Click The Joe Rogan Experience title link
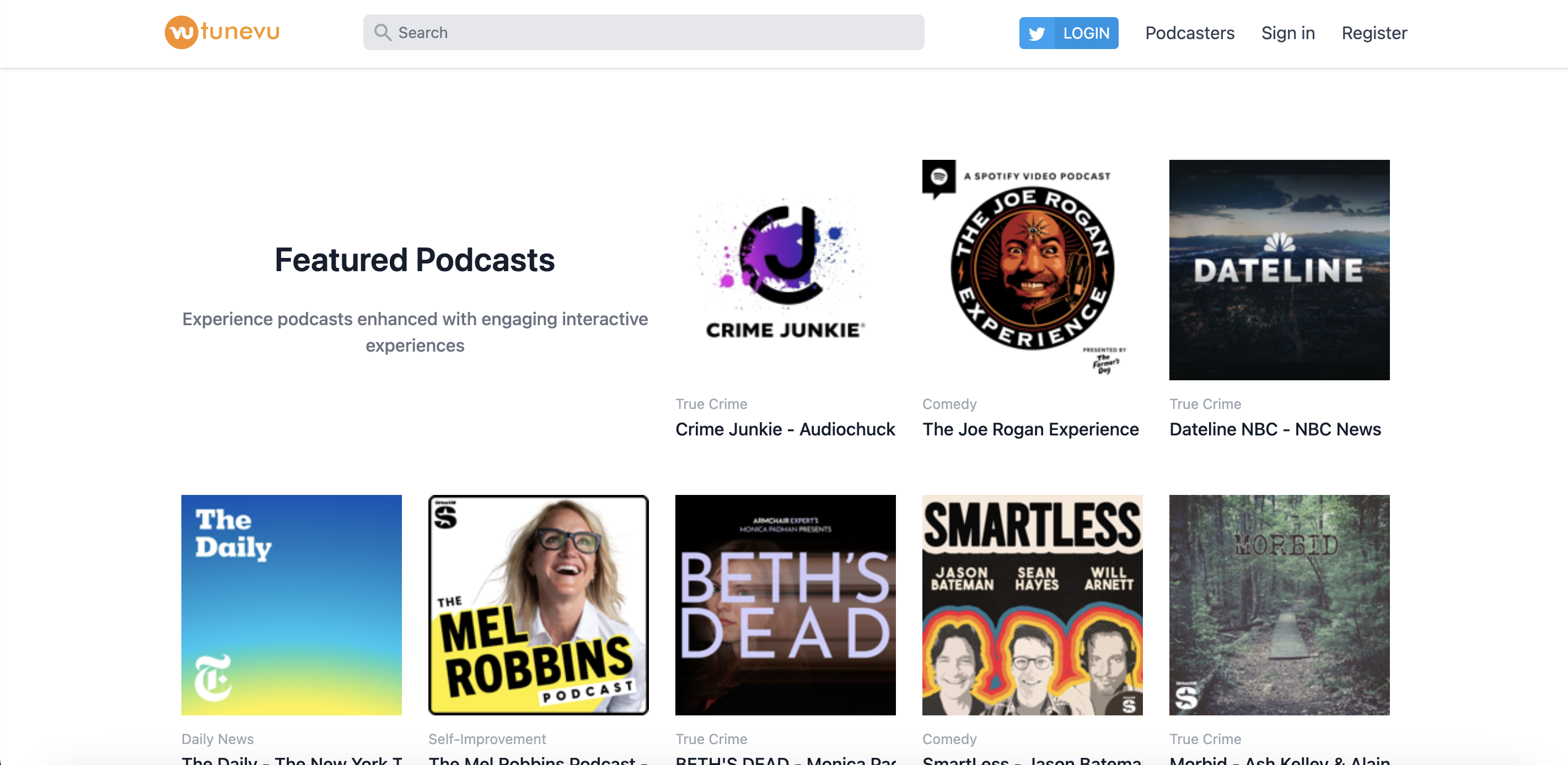Viewport: 1568px width, 765px height. click(x=1030, y=429)
